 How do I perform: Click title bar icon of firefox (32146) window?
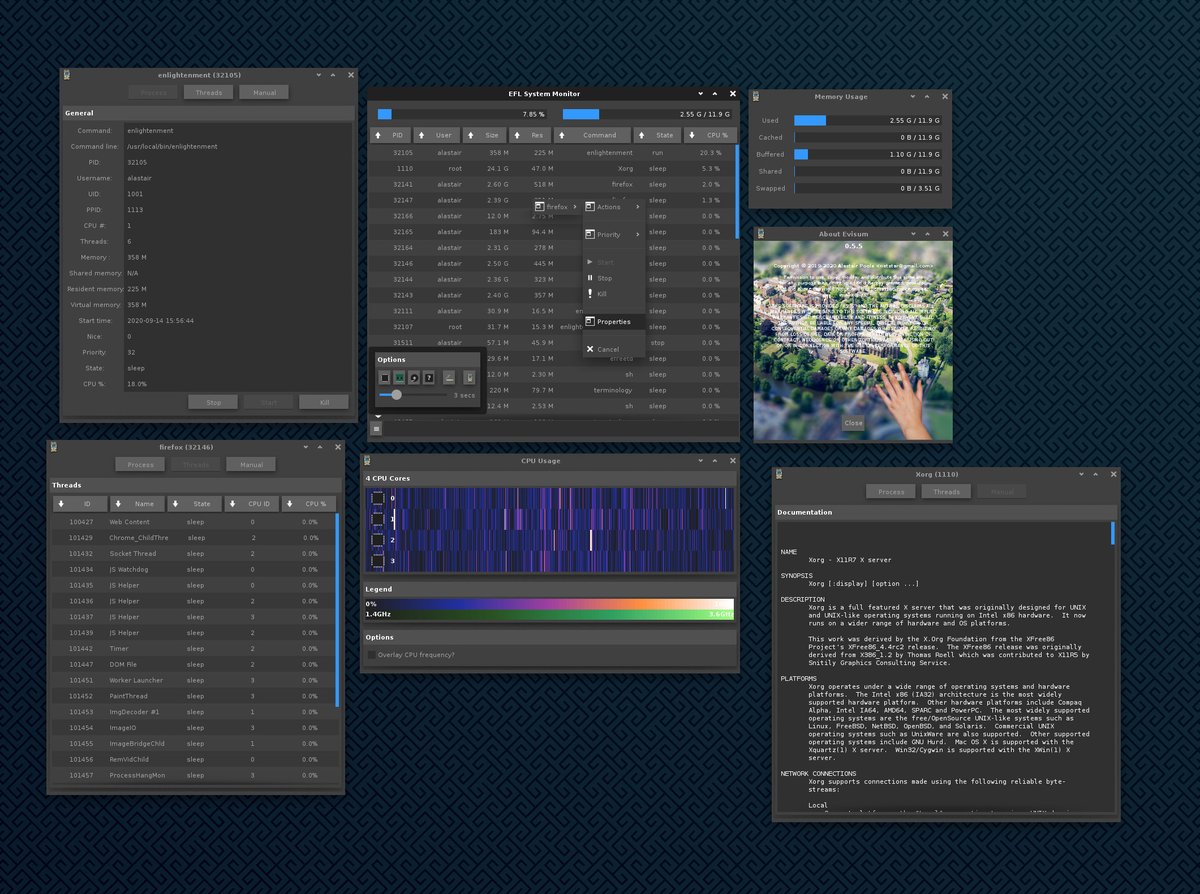(54, 447)
